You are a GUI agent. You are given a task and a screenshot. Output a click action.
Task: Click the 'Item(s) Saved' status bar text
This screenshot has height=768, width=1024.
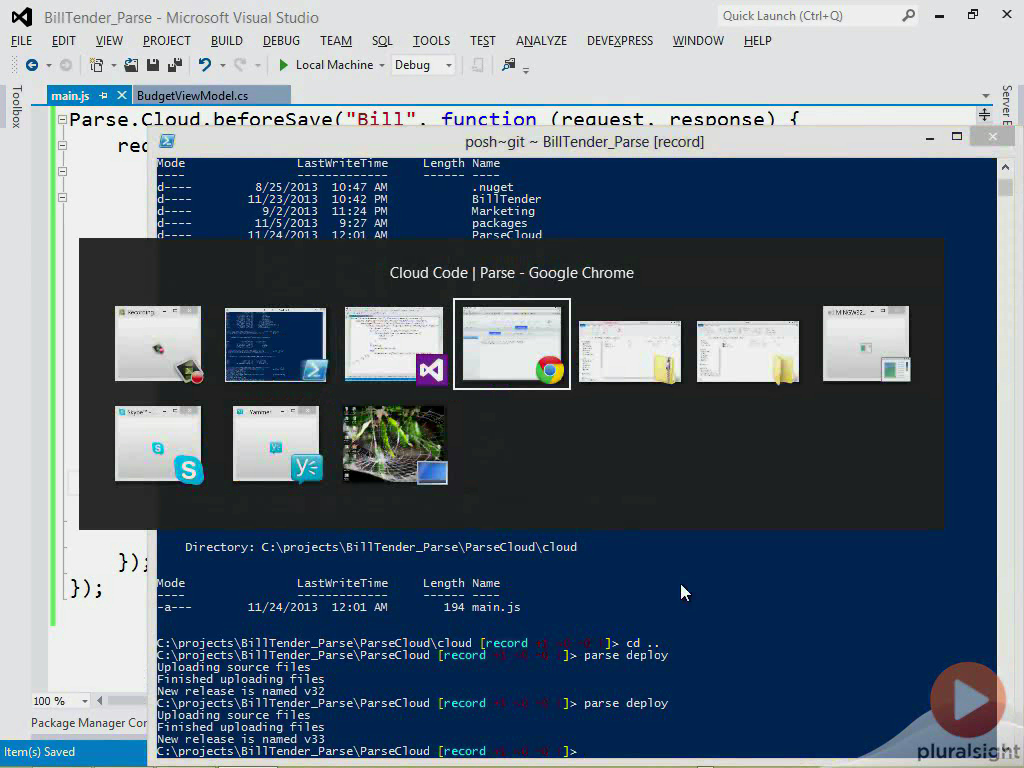39,752
